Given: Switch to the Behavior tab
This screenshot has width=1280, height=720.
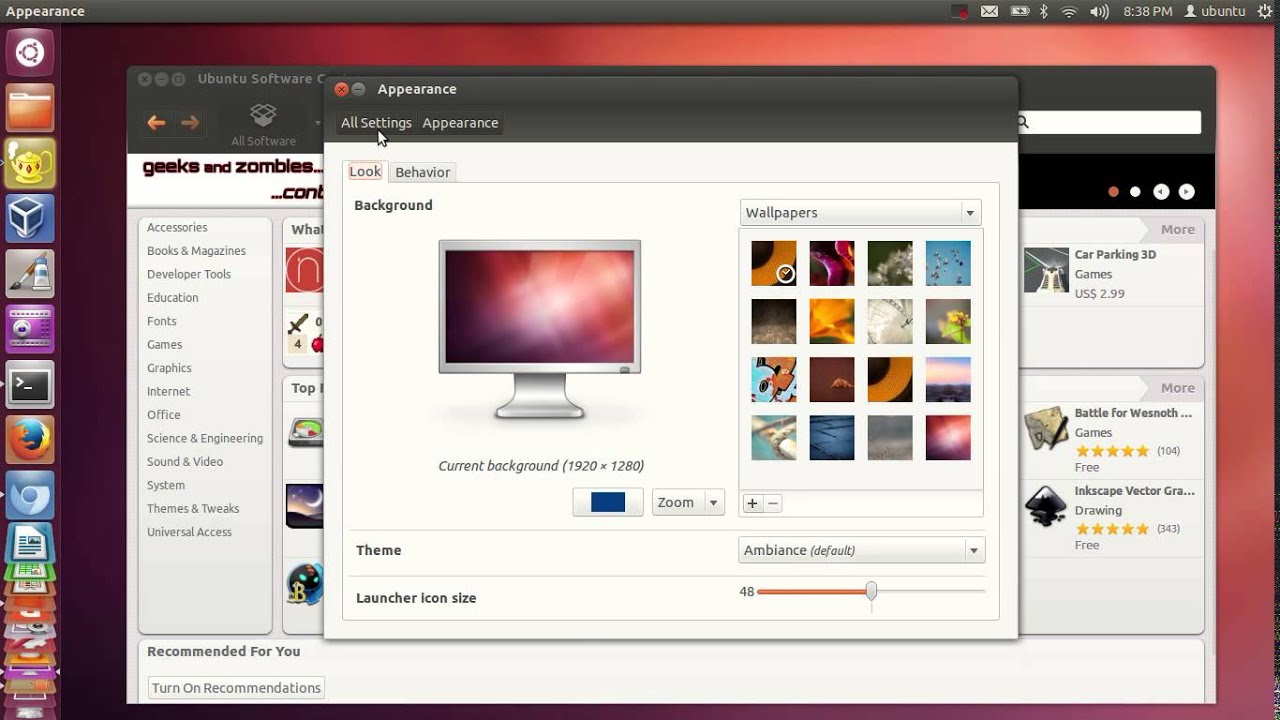Looking at the screenshot, I should point(422,172).
